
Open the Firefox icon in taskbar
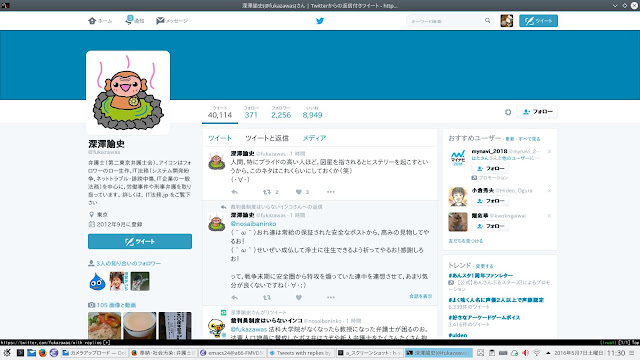[42, 353]
